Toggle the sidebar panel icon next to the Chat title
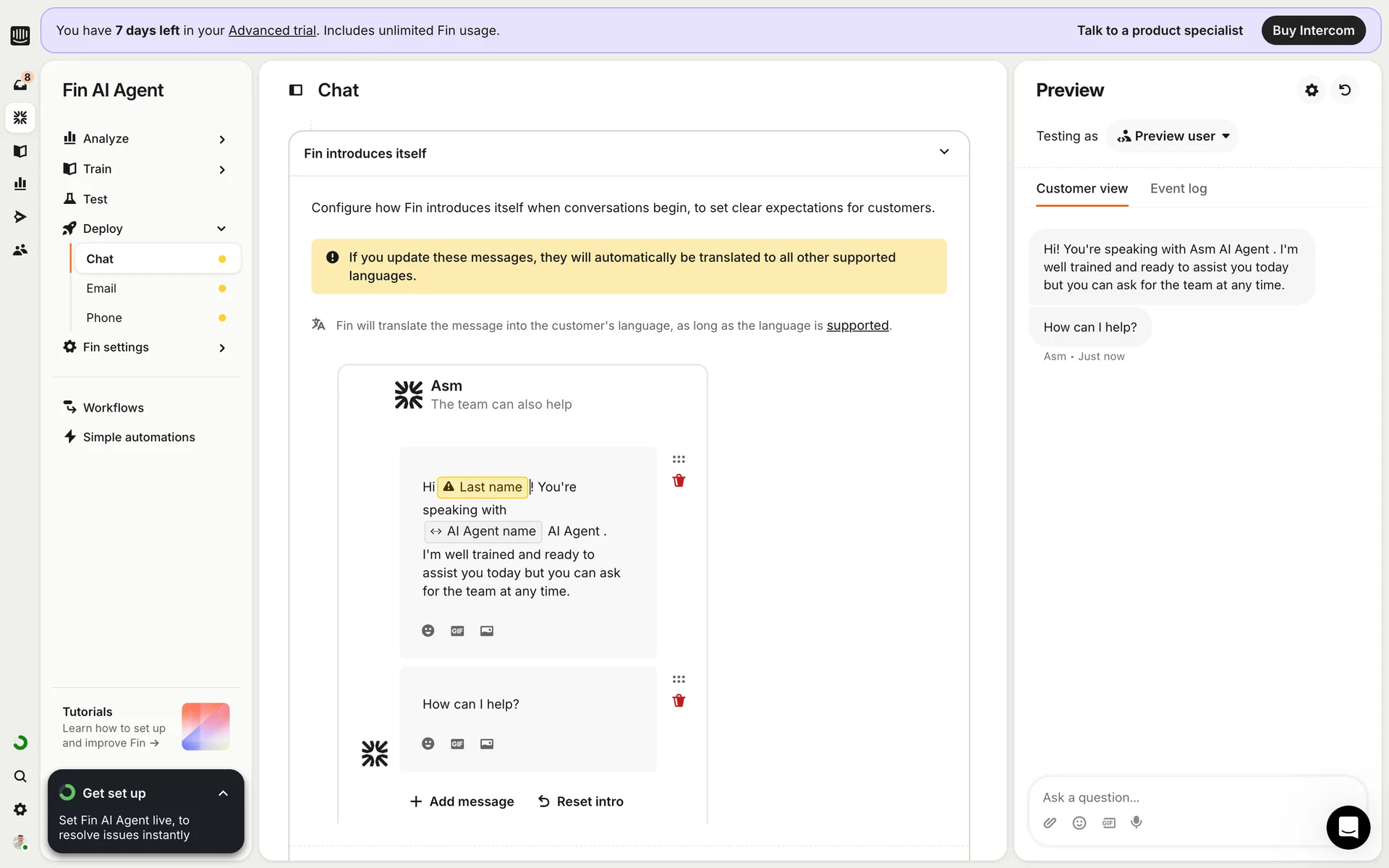Screen dimensions: 1389x868 point(296,90)
